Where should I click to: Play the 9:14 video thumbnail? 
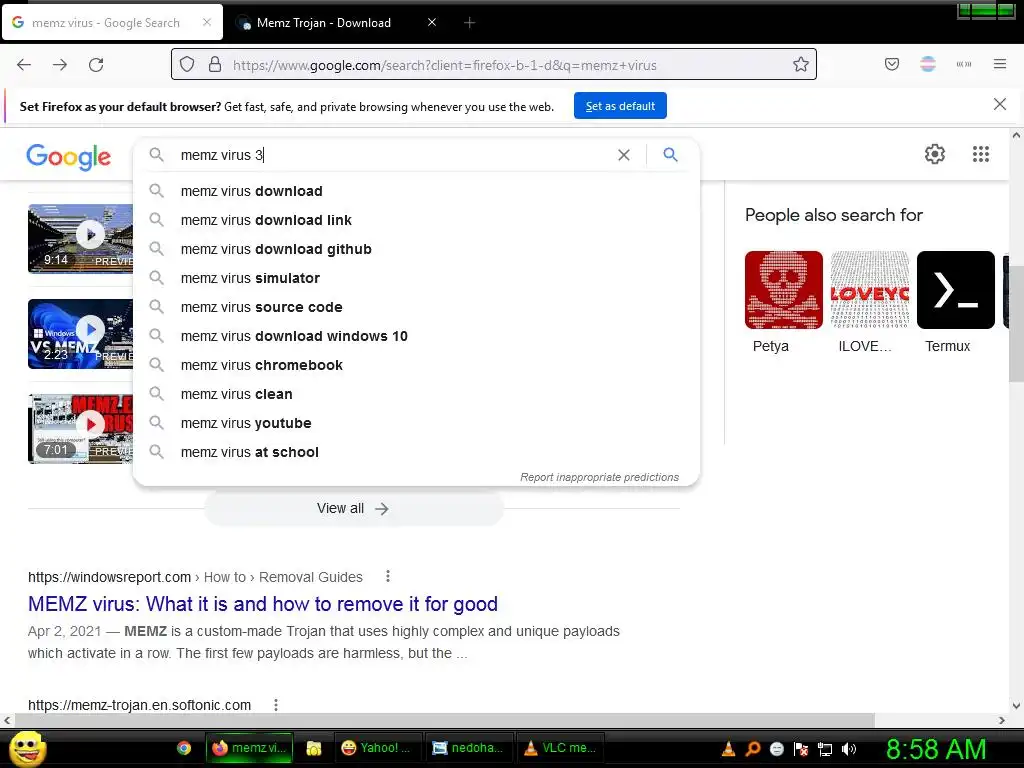80,238
